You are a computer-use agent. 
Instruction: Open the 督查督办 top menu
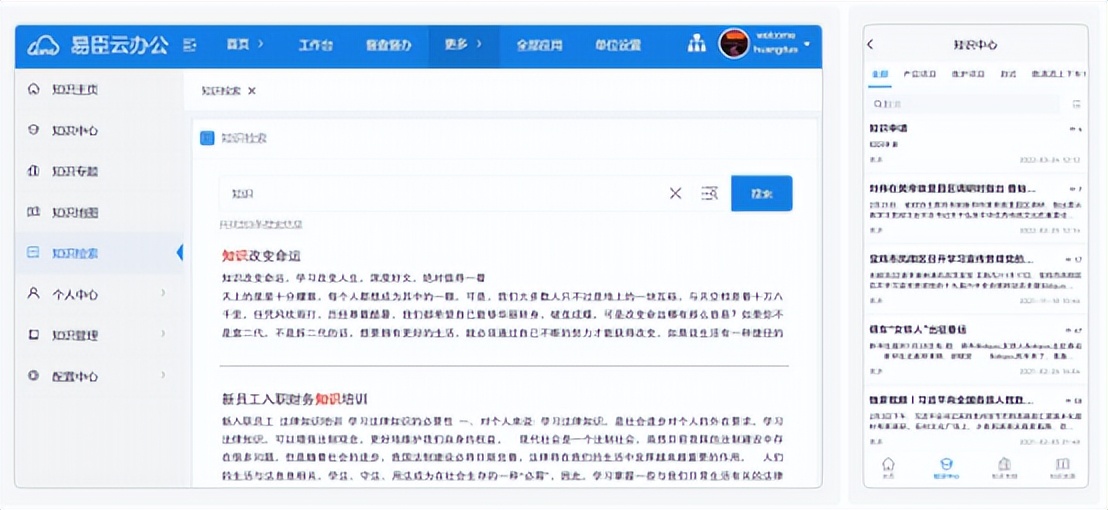click(x=388, y=45)
